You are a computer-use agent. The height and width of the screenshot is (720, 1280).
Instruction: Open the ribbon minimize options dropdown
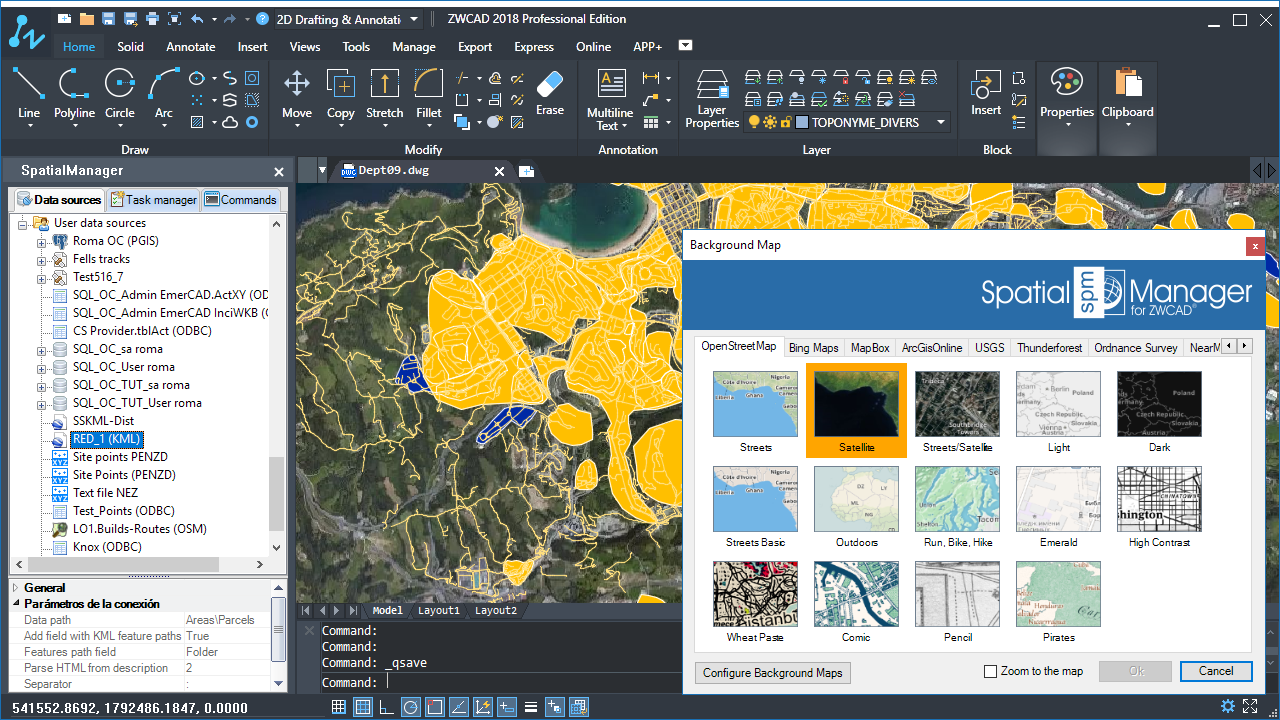pyautogui.click(x=685, y=45)
